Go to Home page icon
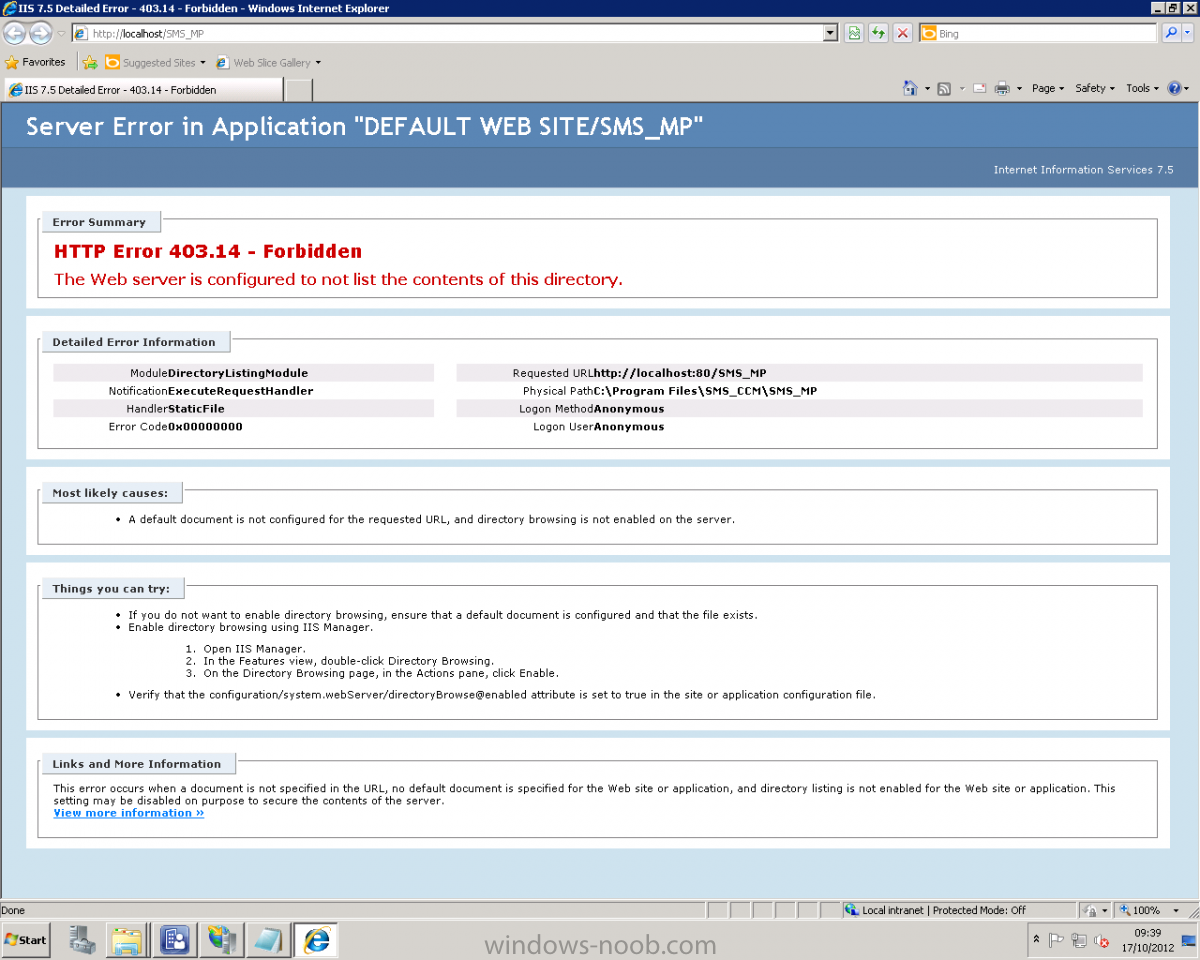 910,88
